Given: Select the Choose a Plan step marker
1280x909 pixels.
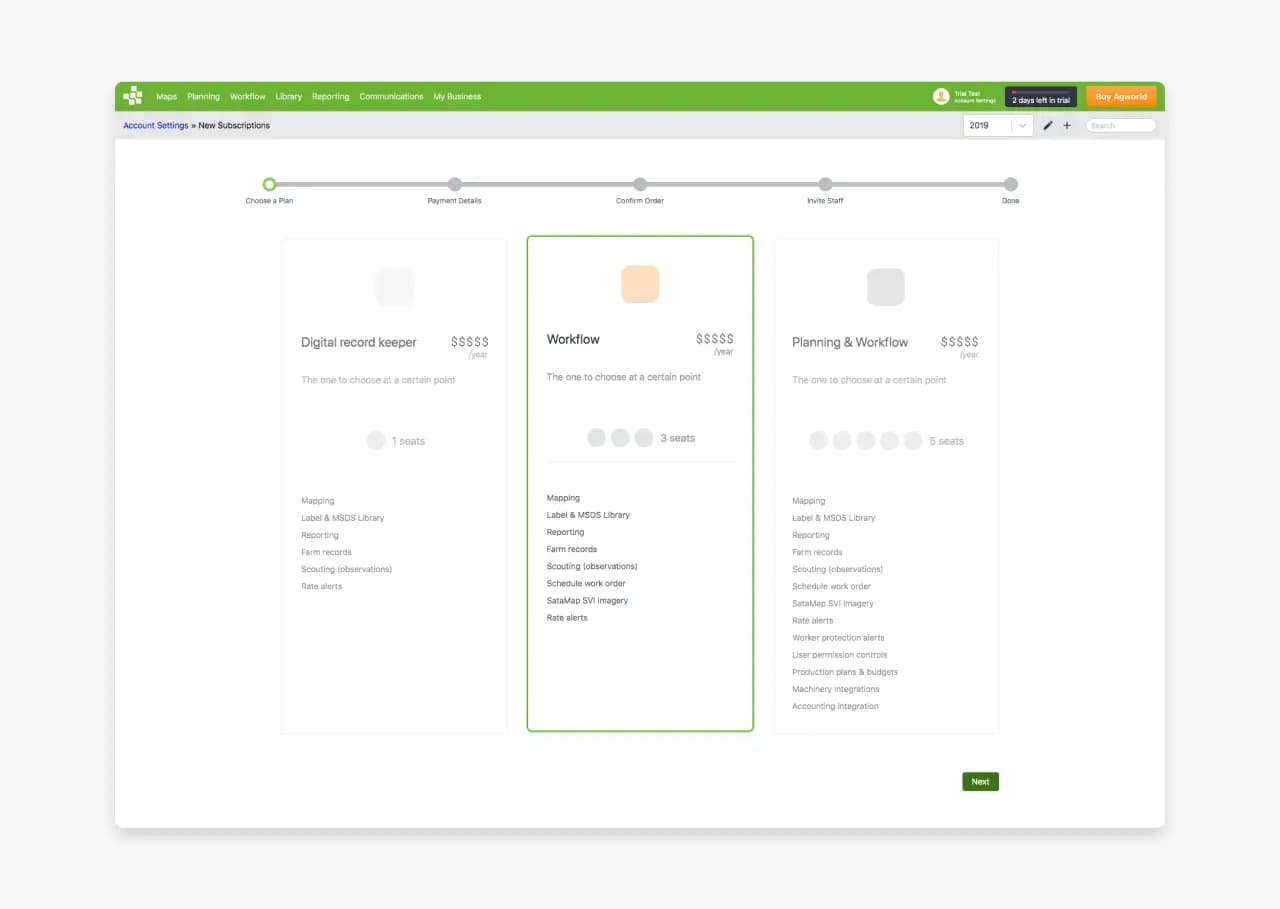Looking at the screenshot, I should click(269, 184).
